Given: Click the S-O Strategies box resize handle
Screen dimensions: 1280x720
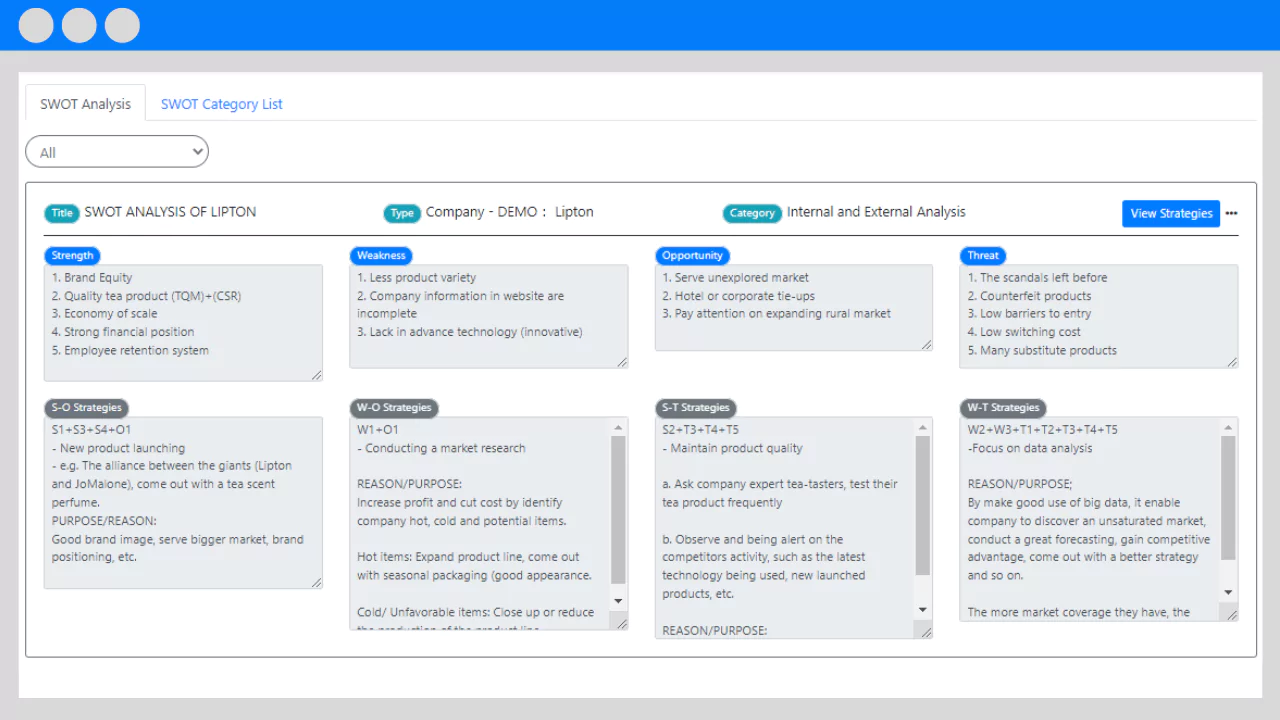Looking at the screenshot, I should (317, 583).
